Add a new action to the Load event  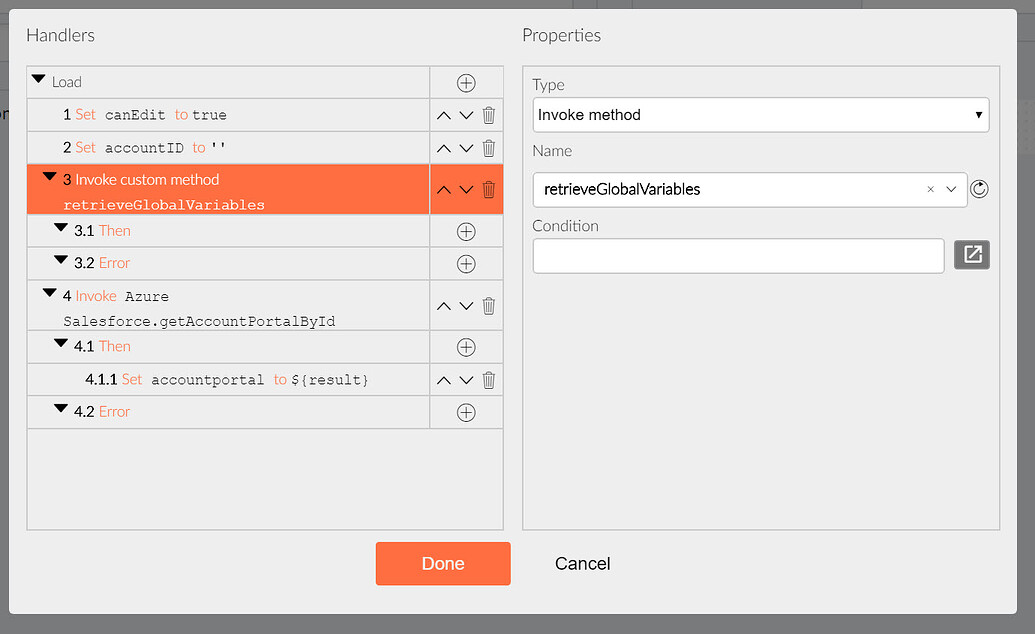coord(466,82)
